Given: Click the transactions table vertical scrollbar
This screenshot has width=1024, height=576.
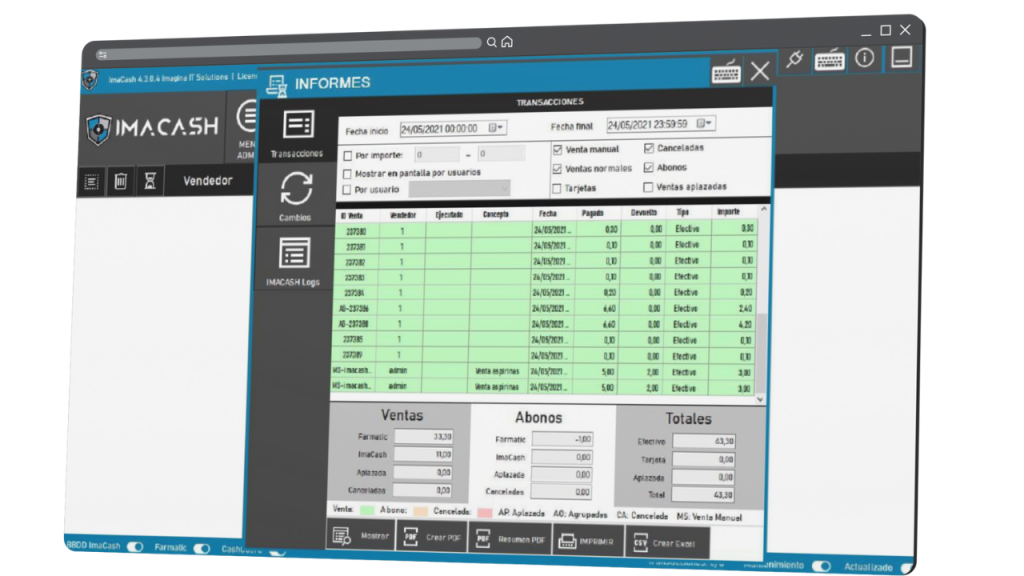Looking at the screenshot, I should pyautogui.click(x=761, y=300).
